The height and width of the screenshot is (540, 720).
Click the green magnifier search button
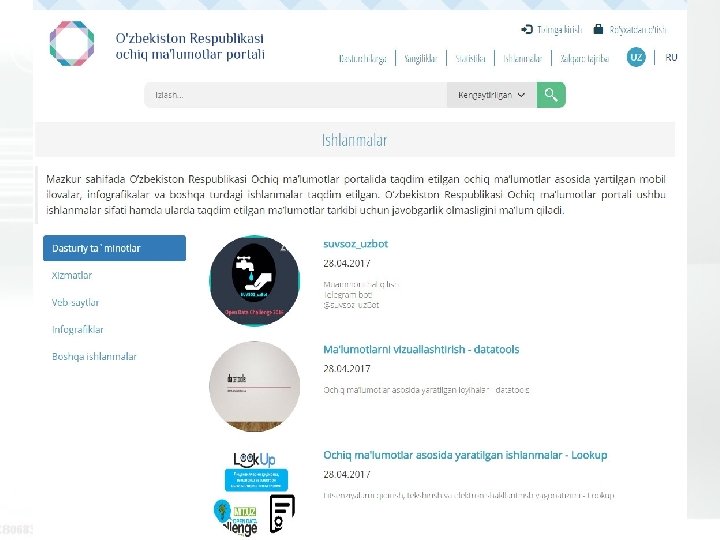point(551,95)
